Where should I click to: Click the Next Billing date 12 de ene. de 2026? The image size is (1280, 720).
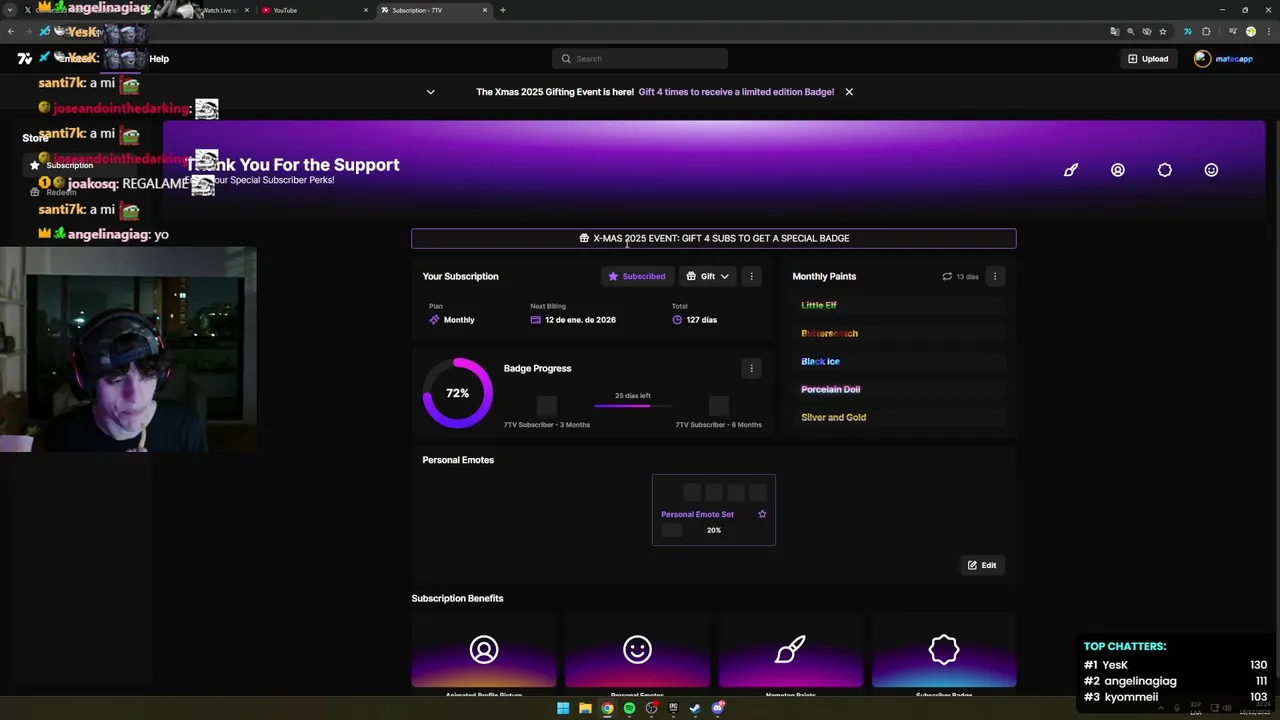click(580, 320)
